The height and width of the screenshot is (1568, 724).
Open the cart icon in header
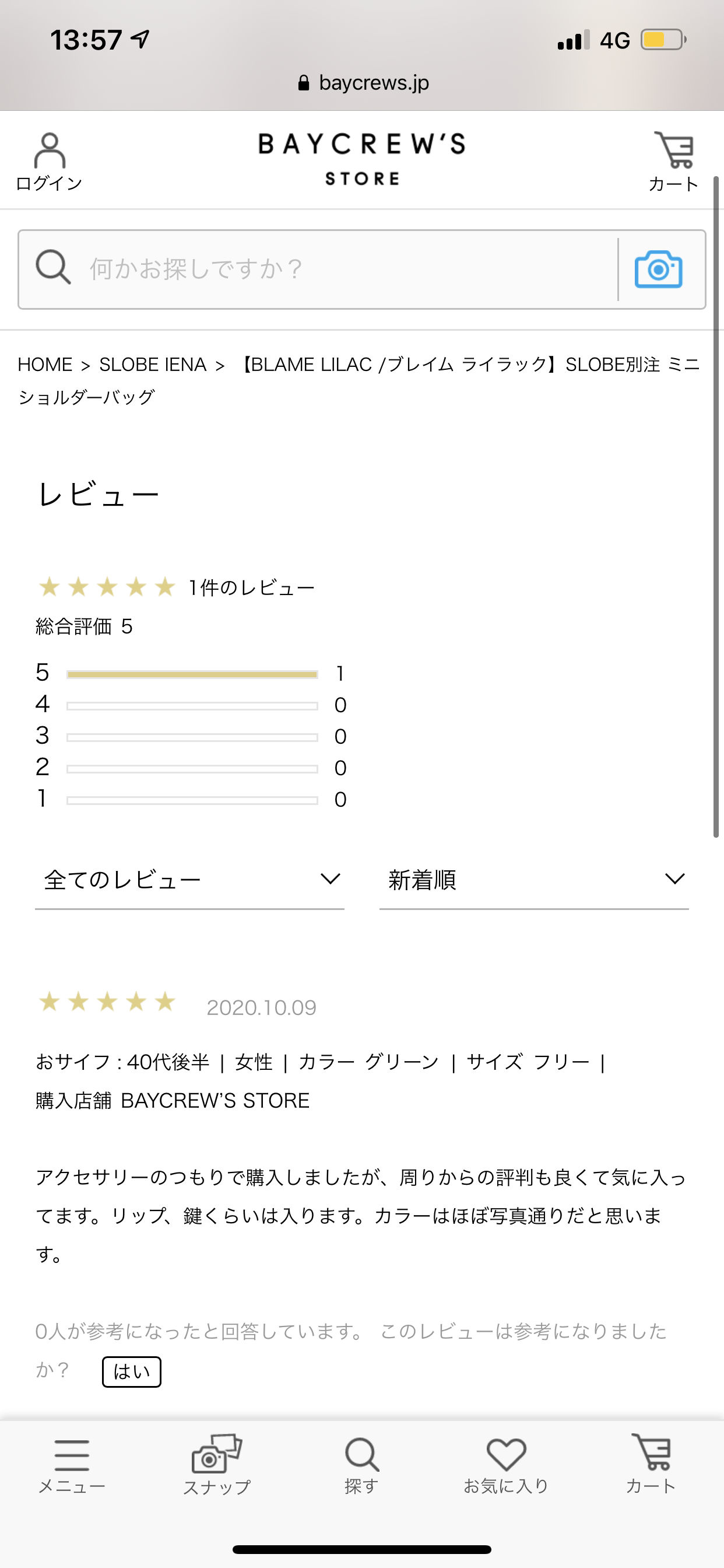coord(674,150)
